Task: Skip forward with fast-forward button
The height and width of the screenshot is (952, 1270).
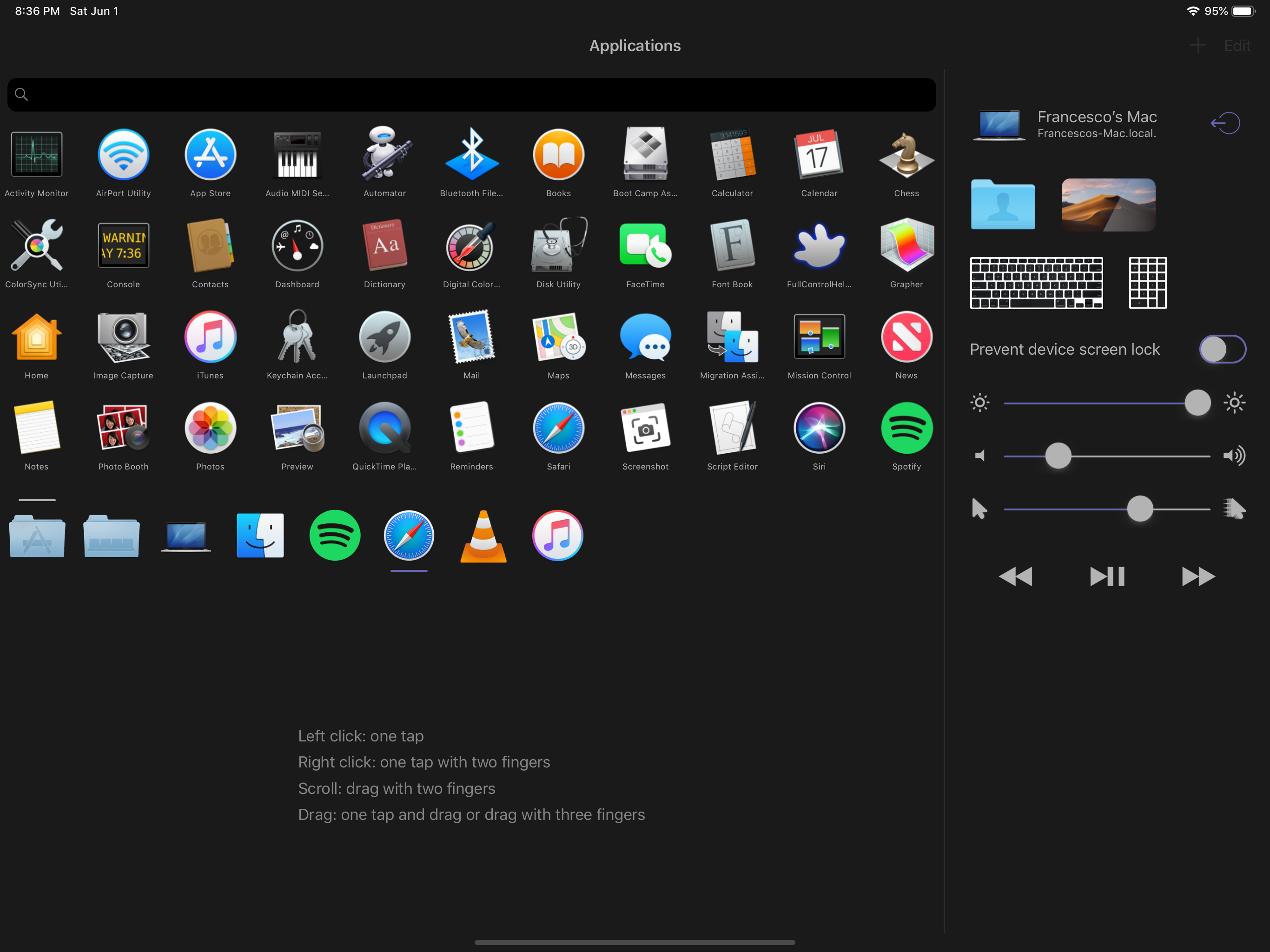Action: click(x=1198, y=576)
